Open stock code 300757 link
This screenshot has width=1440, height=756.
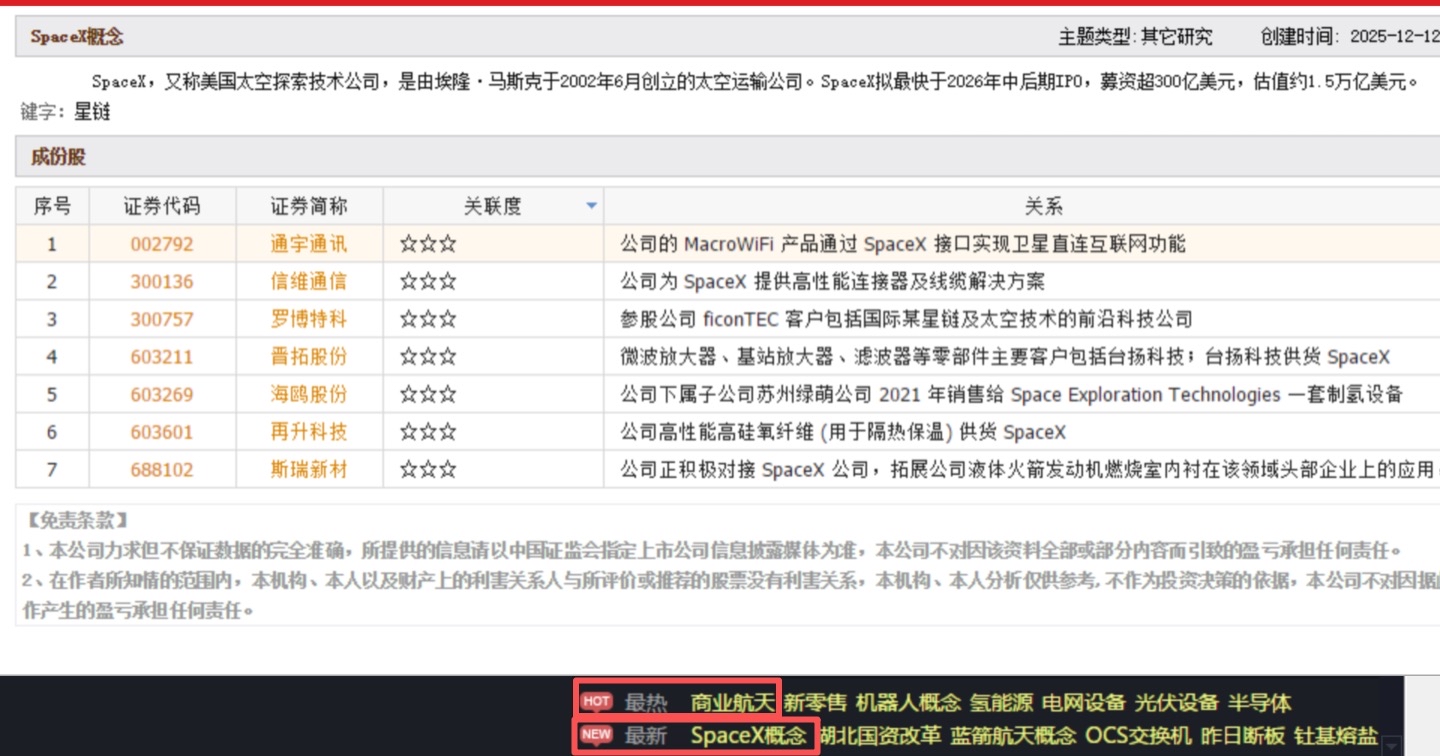coord(162,320)
